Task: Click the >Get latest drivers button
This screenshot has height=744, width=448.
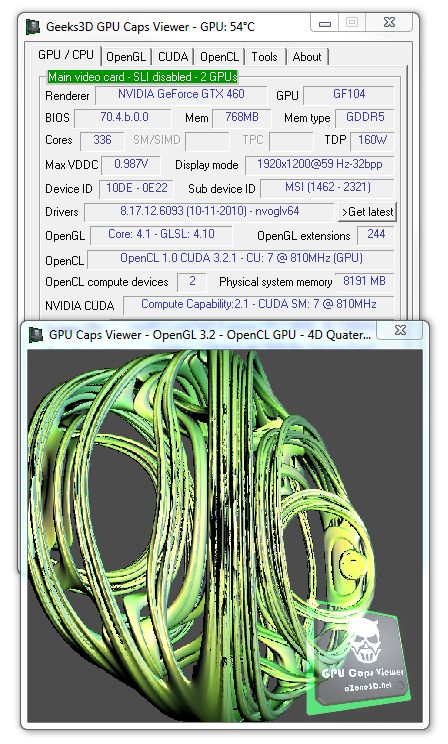Action: 368,212
